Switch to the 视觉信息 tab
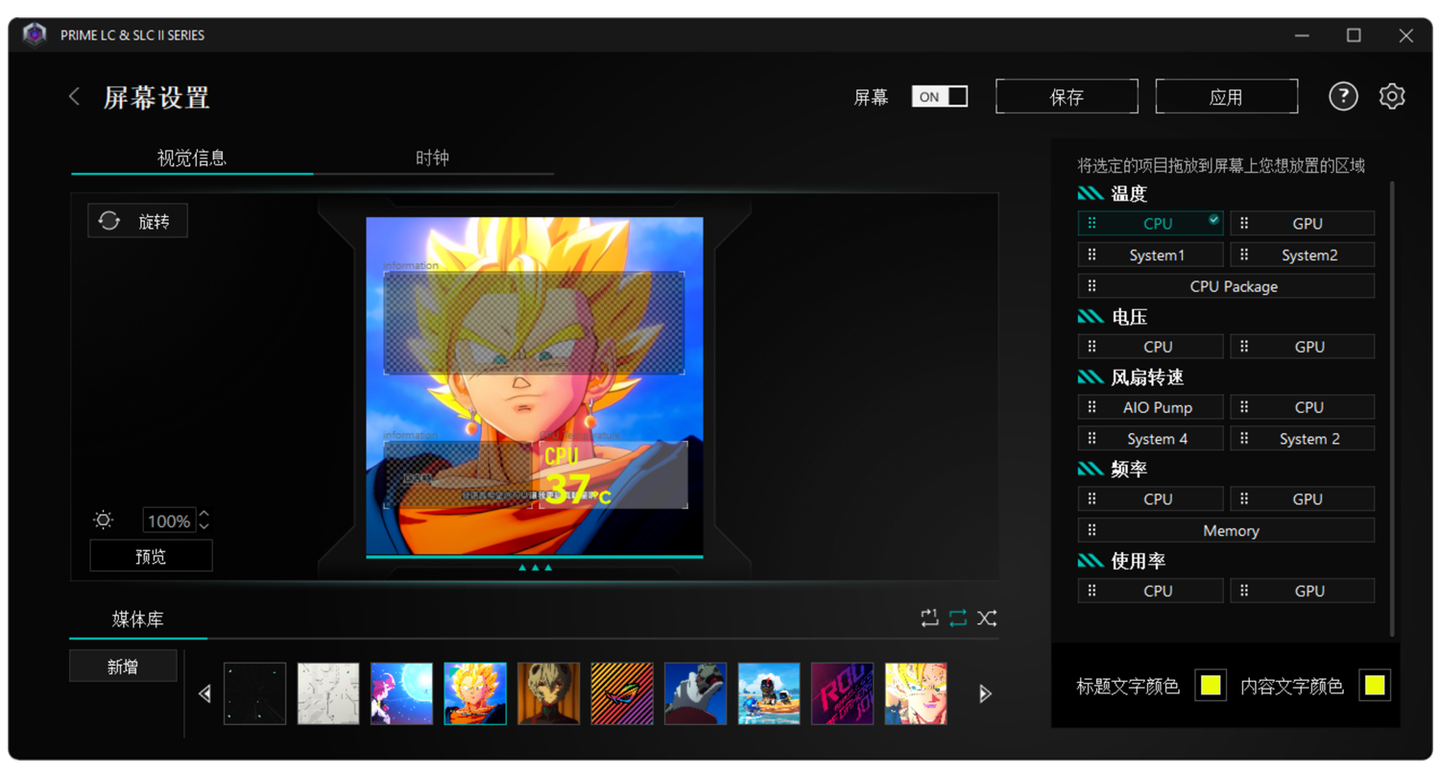The width and height of the screenshot is (1440, 777). point(192,158)
